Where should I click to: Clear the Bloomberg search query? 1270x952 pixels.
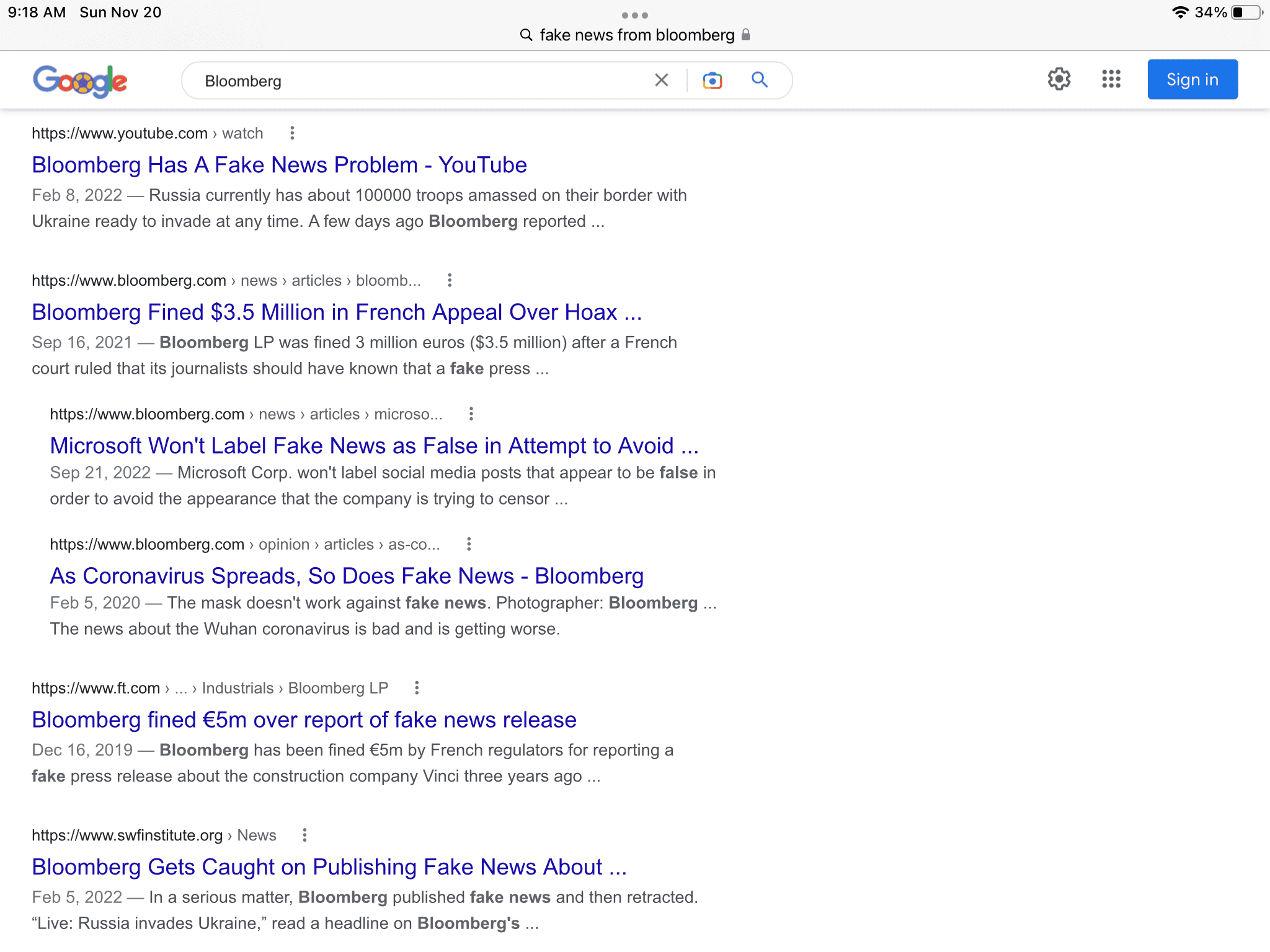[x=662, y=80]
